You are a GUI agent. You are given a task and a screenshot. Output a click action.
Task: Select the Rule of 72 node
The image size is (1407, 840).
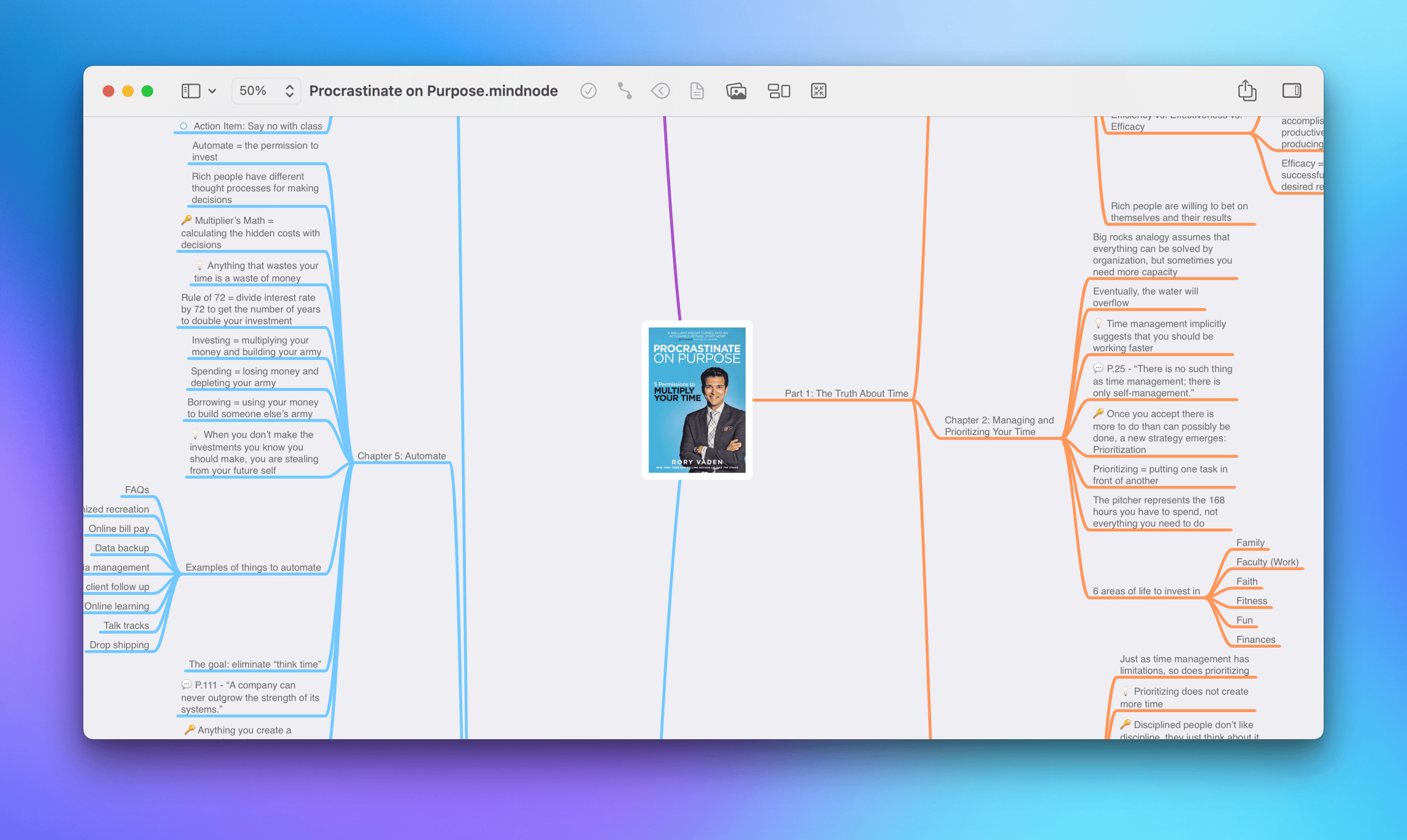[x=250, y=309]
